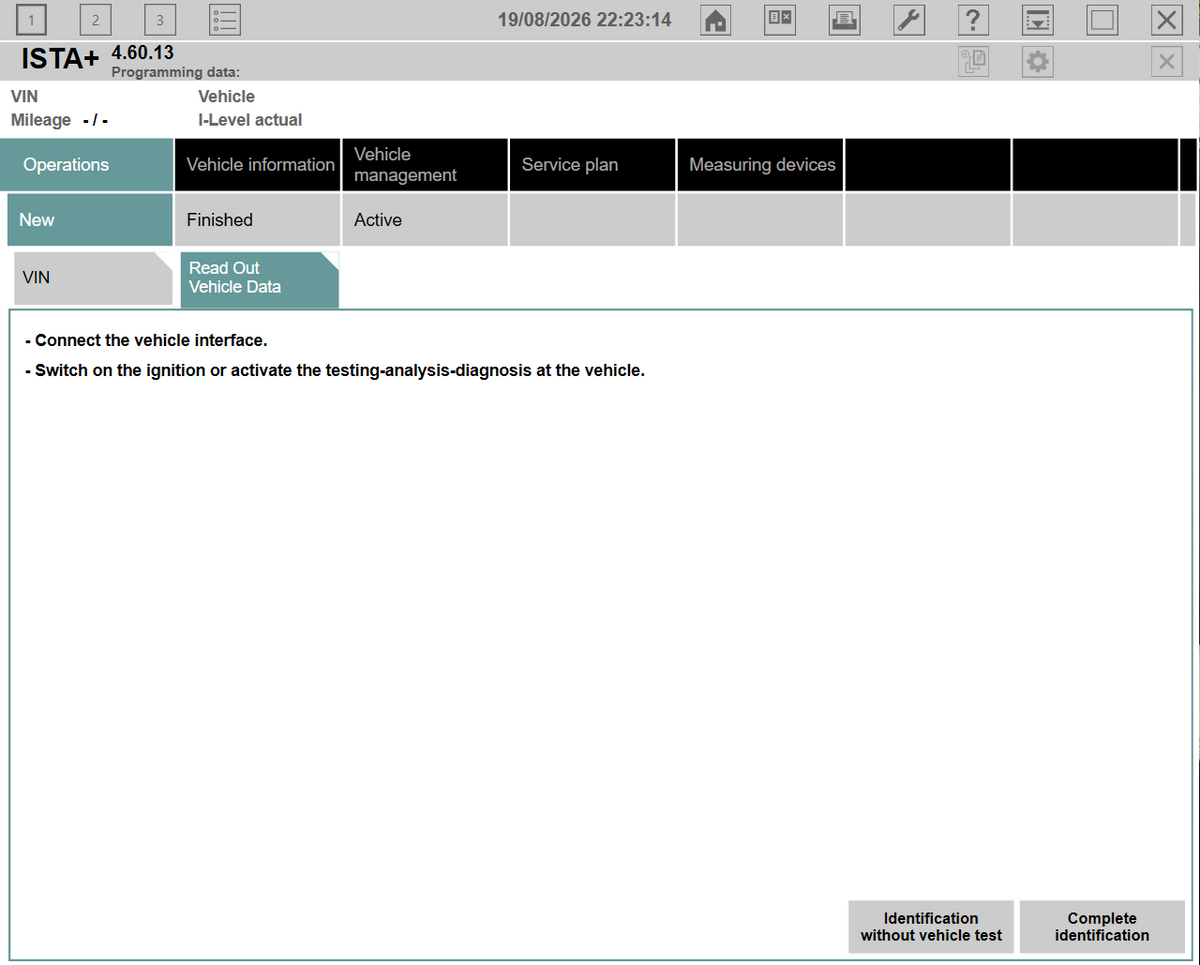Show Finished operations sub-tab
Screen dimensions: 1200x965
click(257, 220)
